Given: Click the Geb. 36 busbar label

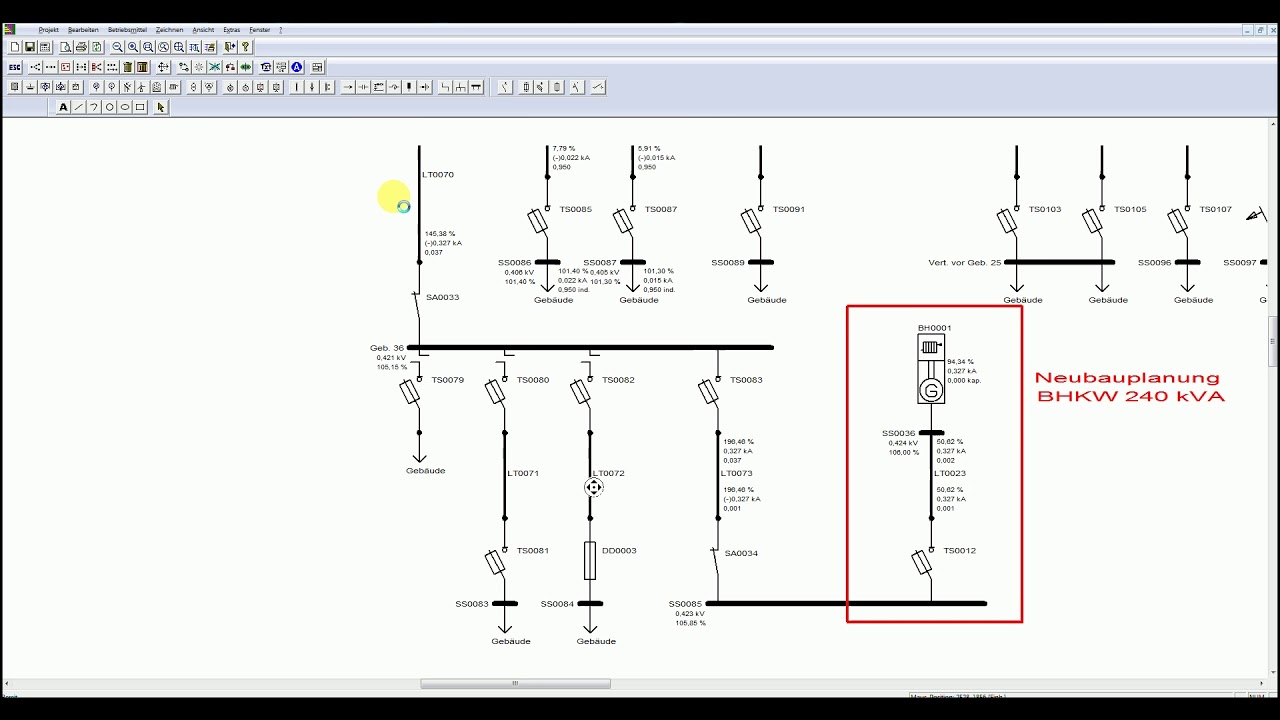Looking at the screenshot, I should 386,348.
